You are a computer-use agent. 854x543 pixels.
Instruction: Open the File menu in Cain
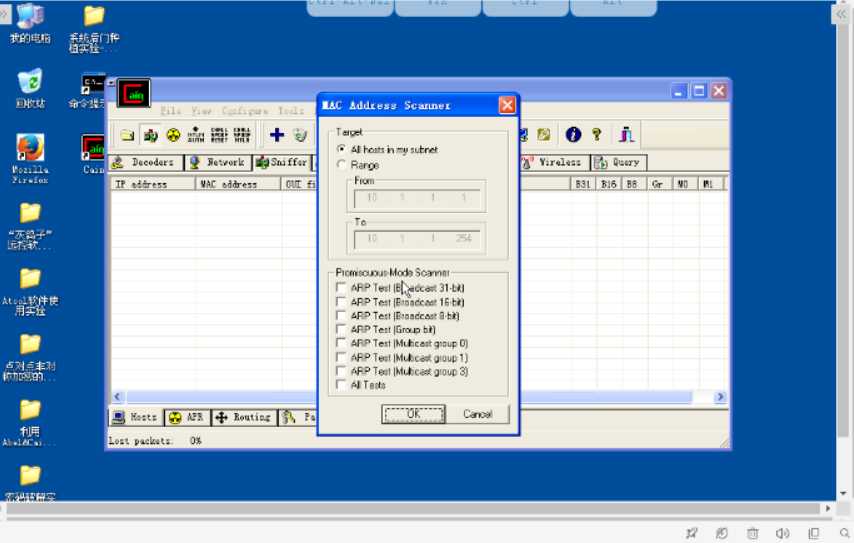[170, 111]
